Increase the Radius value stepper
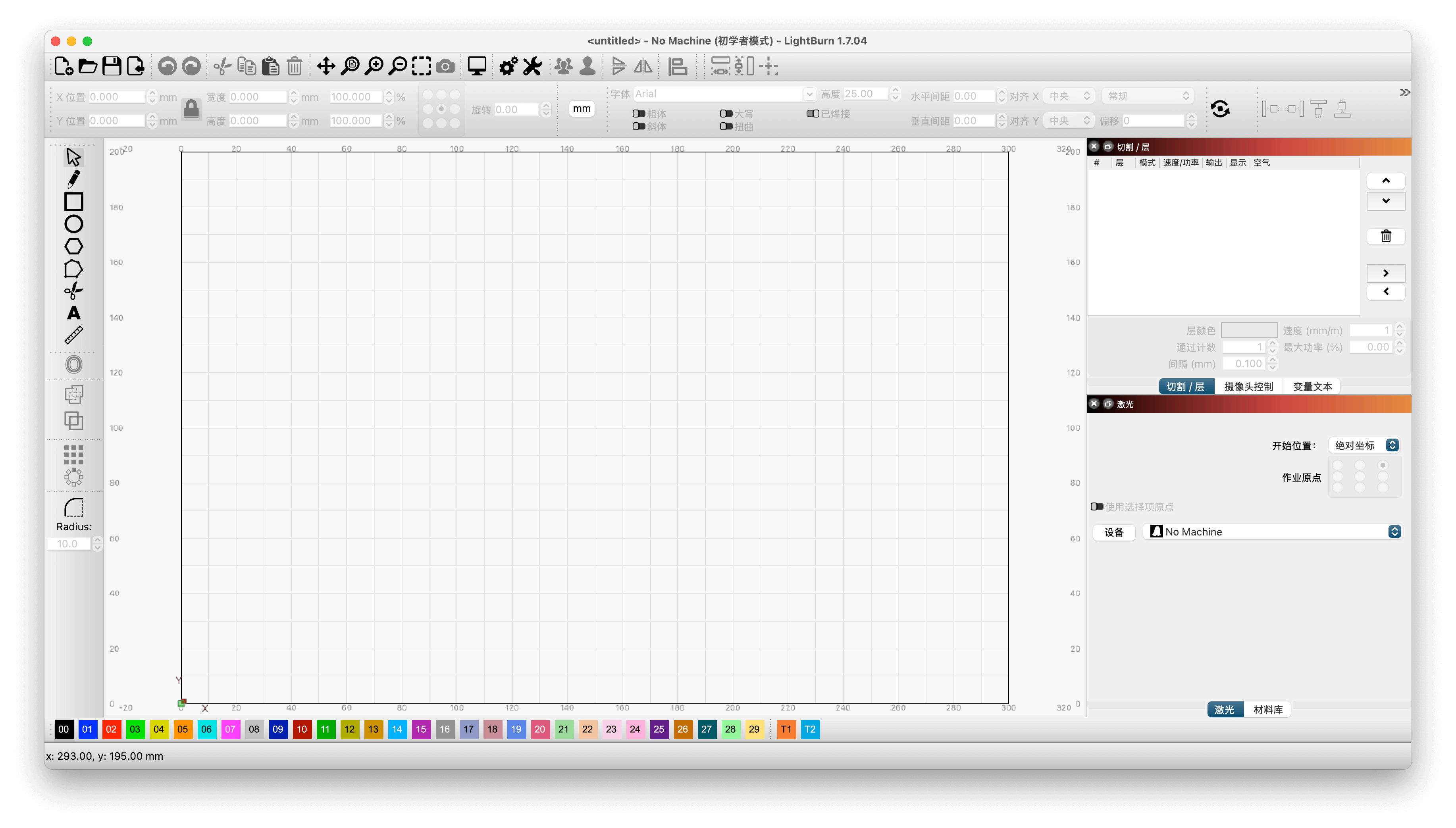The height and width of the screenshot is (828, 1456). pos(97,540)
